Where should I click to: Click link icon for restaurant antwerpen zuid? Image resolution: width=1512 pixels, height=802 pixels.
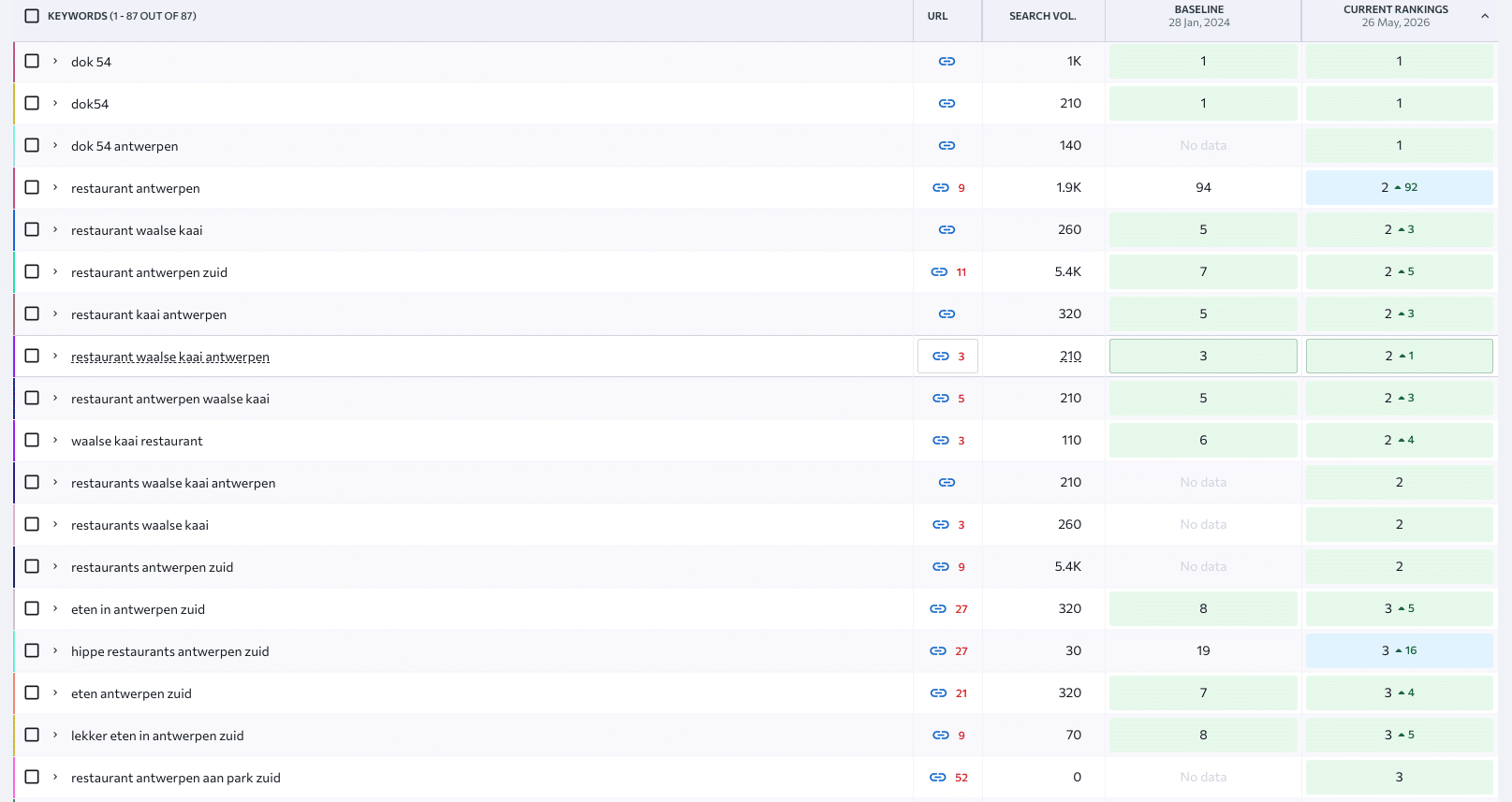[939, 272]
